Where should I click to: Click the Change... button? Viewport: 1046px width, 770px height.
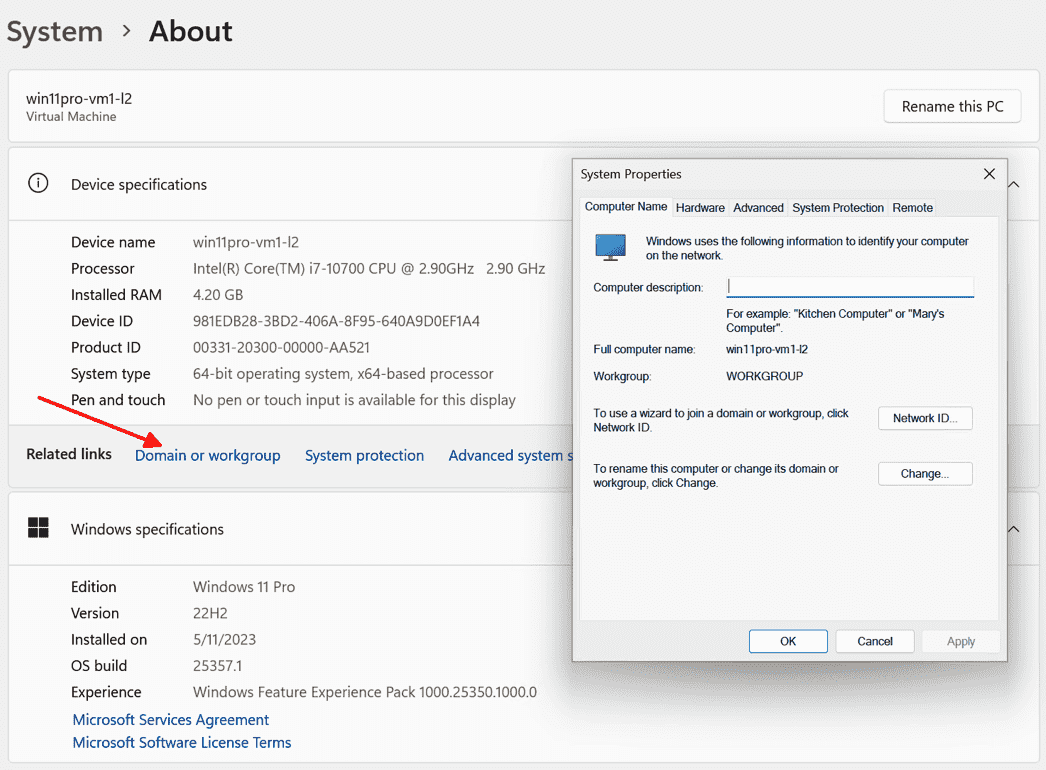pyautogui.click(x=925, y=474)
